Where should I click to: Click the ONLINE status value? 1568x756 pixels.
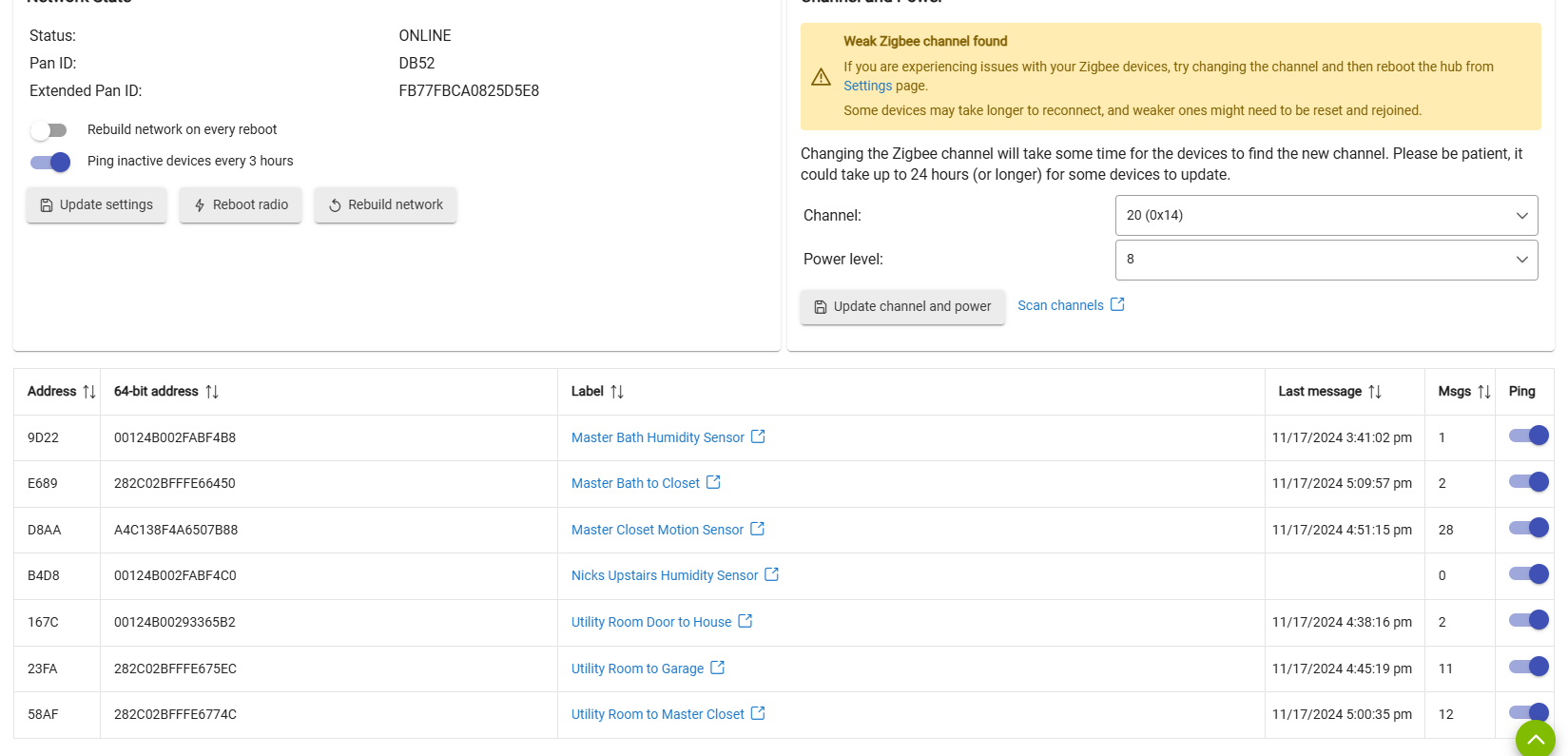point(425,36)
